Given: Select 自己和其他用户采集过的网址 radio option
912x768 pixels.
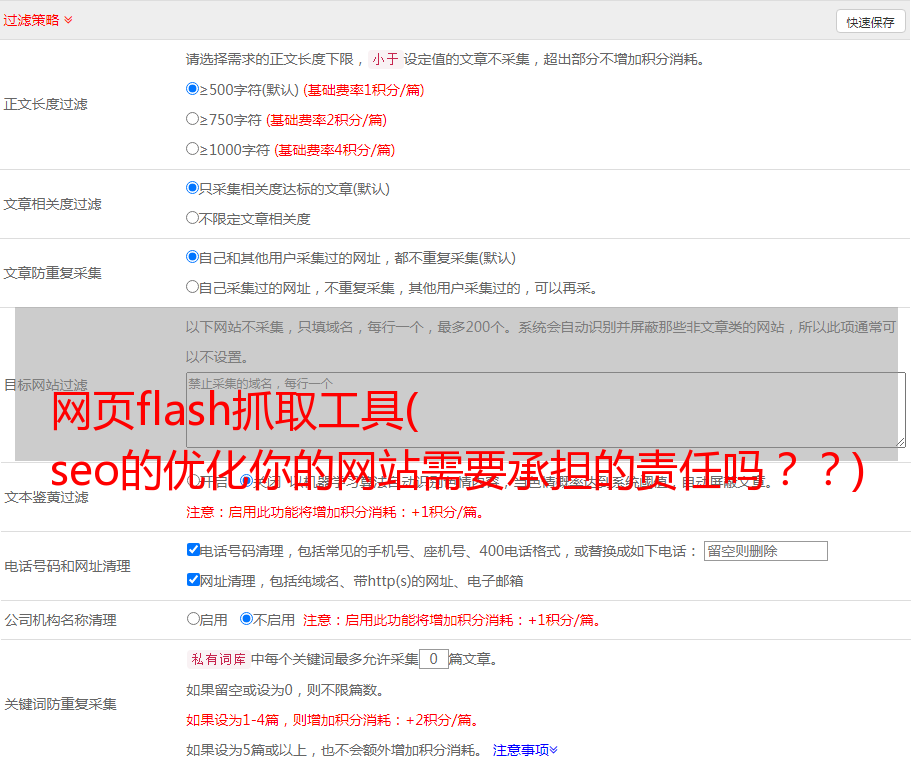Looking at the screenshot, I should click(x=192, y=257).
